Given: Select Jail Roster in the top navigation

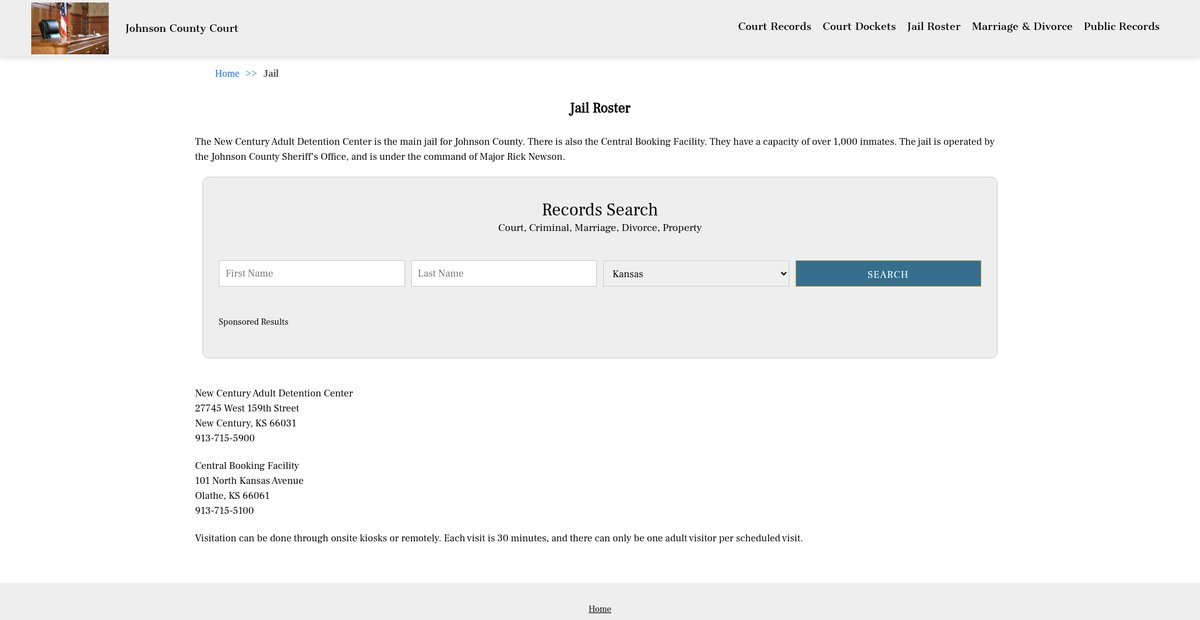Looking at the screenshot, I should click(934, 27).
